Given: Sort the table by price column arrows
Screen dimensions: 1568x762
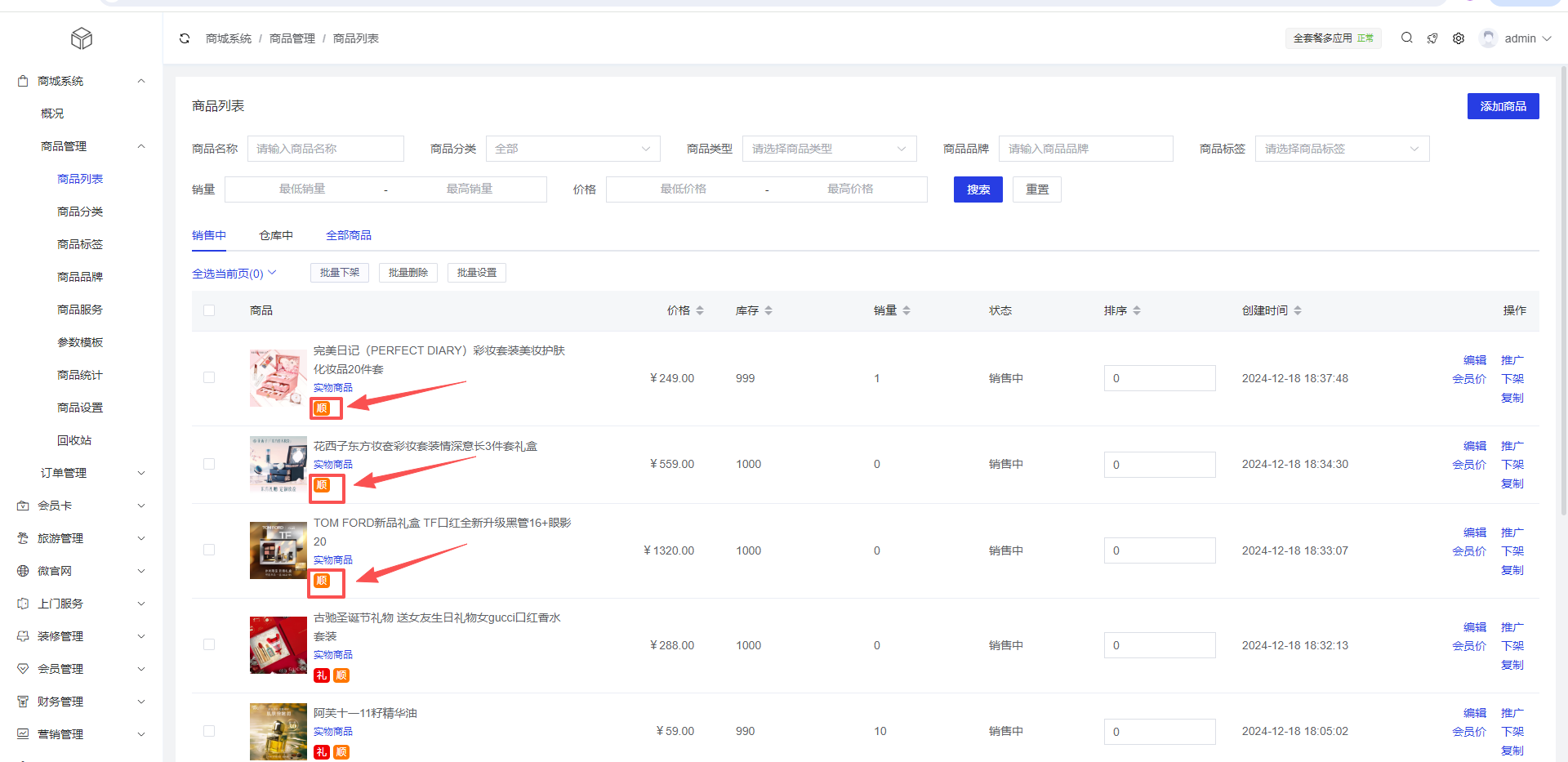Looking at the screenshot, I should click(700, 310).
